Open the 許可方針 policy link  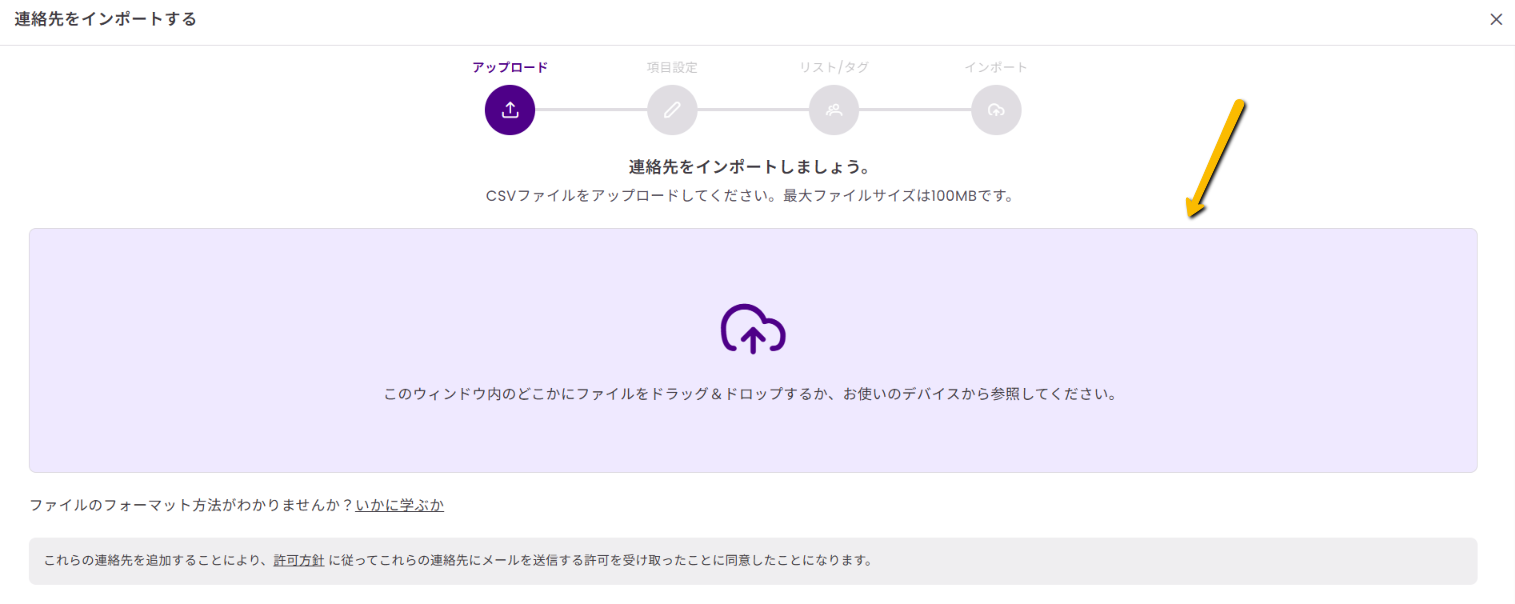pyautogui.click(x=299, y=561)
